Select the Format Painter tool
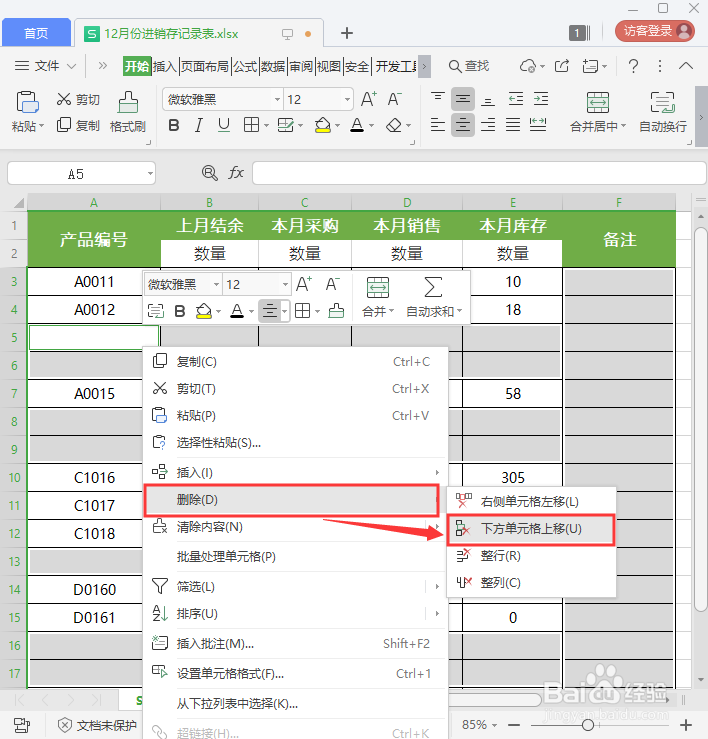The width and height of the screenshot is (708, 739). (x=128, y=112)
